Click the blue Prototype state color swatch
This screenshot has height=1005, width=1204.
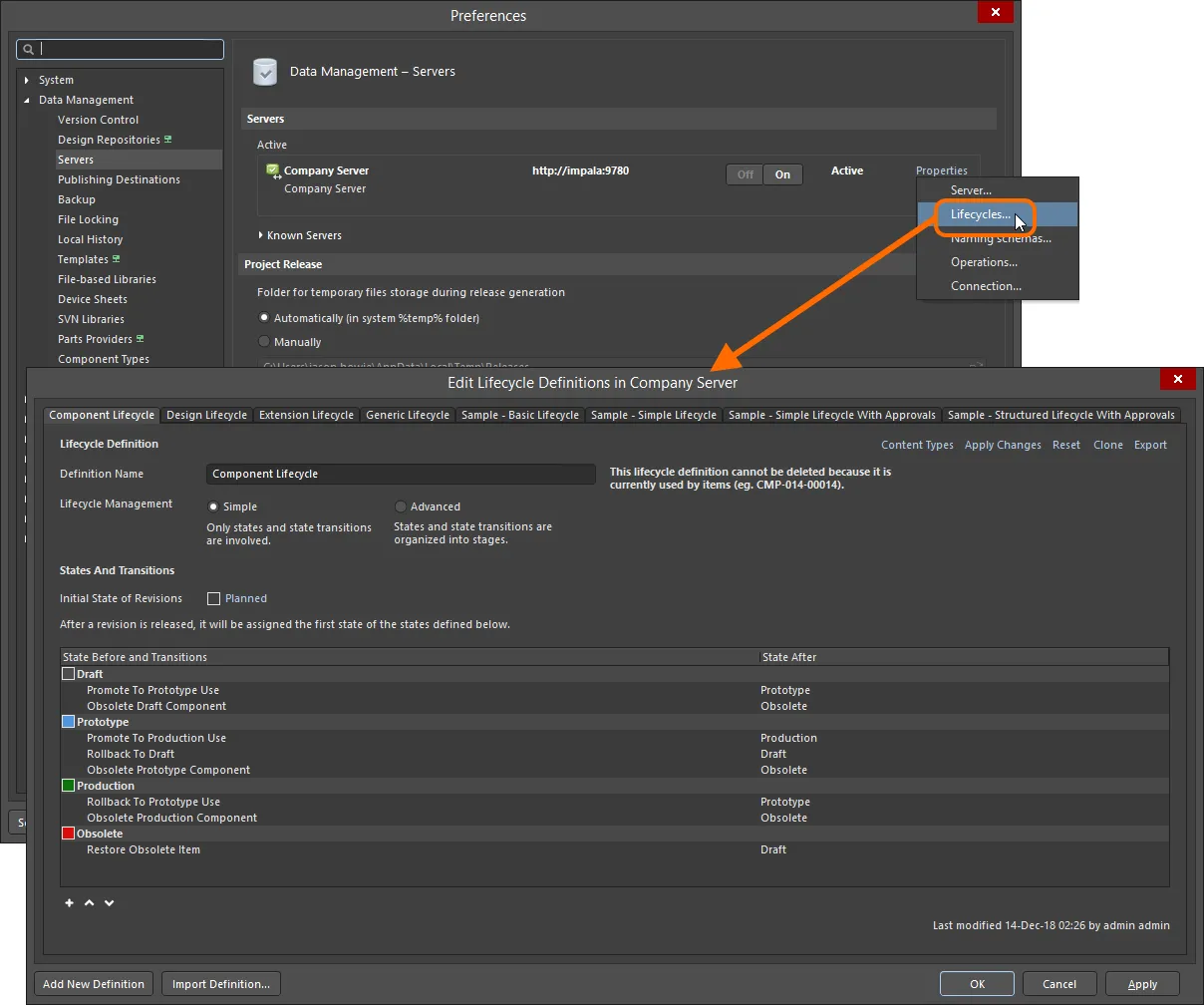[x=68, y=722]
